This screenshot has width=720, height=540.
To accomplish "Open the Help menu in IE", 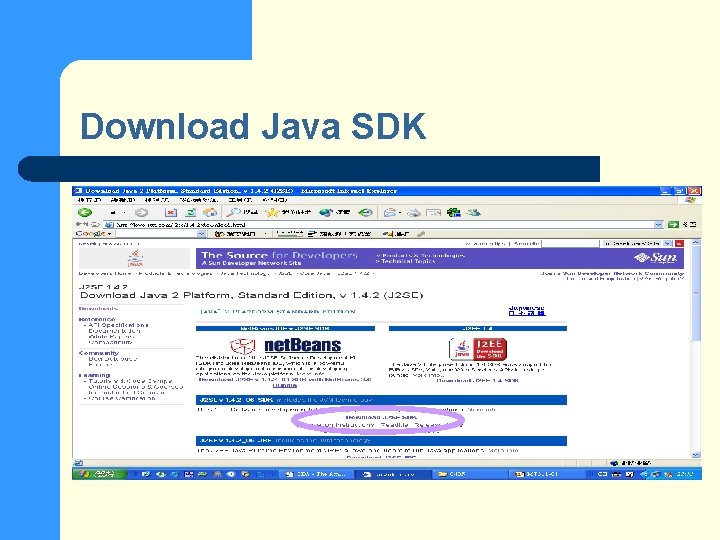I will (x=275, y=200).
